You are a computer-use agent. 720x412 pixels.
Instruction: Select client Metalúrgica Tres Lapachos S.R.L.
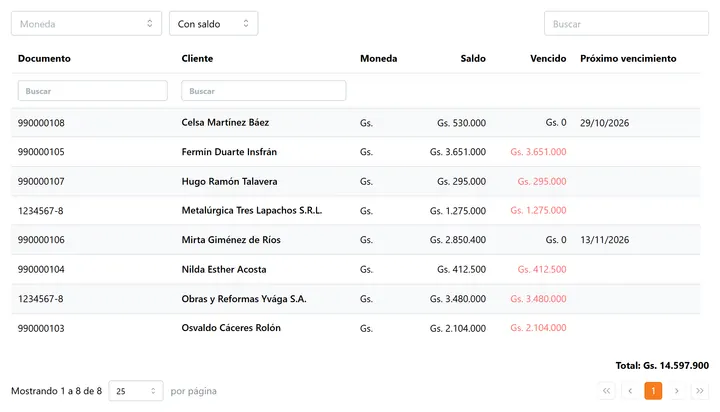pyautogui.click(x=252, y=210)
